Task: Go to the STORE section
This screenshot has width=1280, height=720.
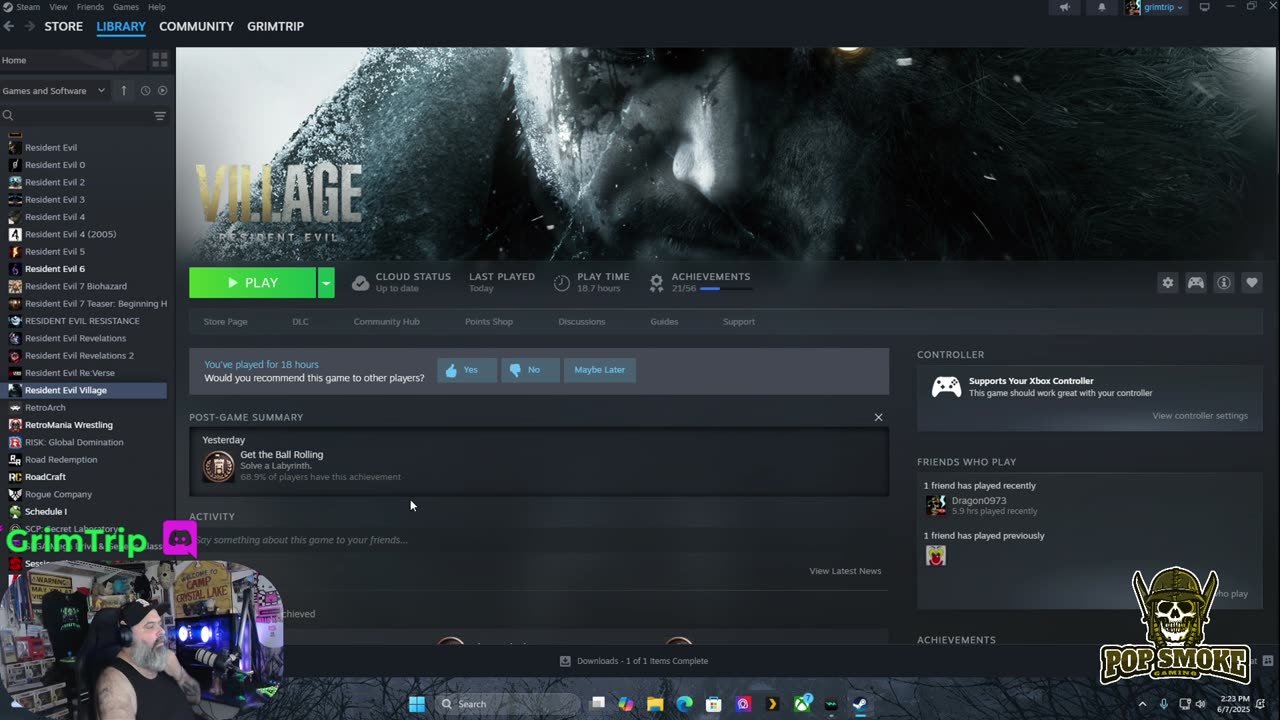Action: pyautogui.click(x=63, y=26)
